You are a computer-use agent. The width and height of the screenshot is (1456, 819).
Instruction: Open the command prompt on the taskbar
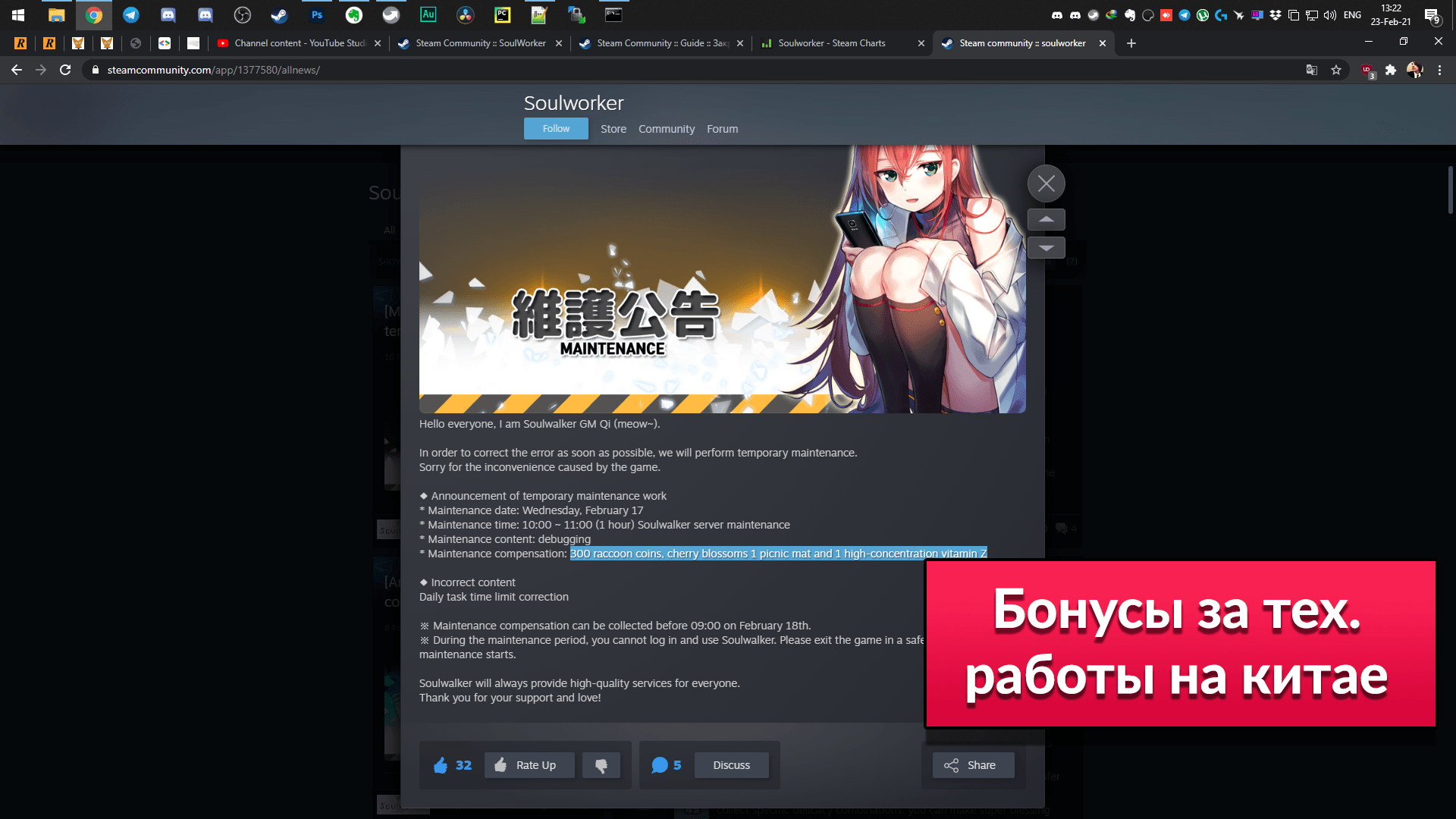(613, 14)
